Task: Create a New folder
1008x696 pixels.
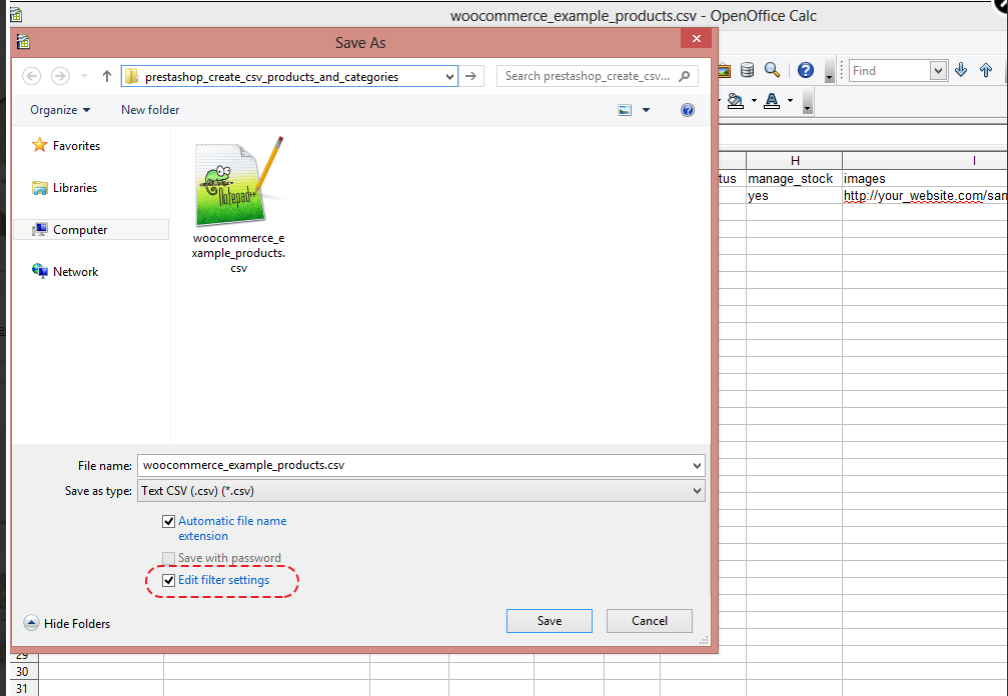Action: click(x=150, y=110)
